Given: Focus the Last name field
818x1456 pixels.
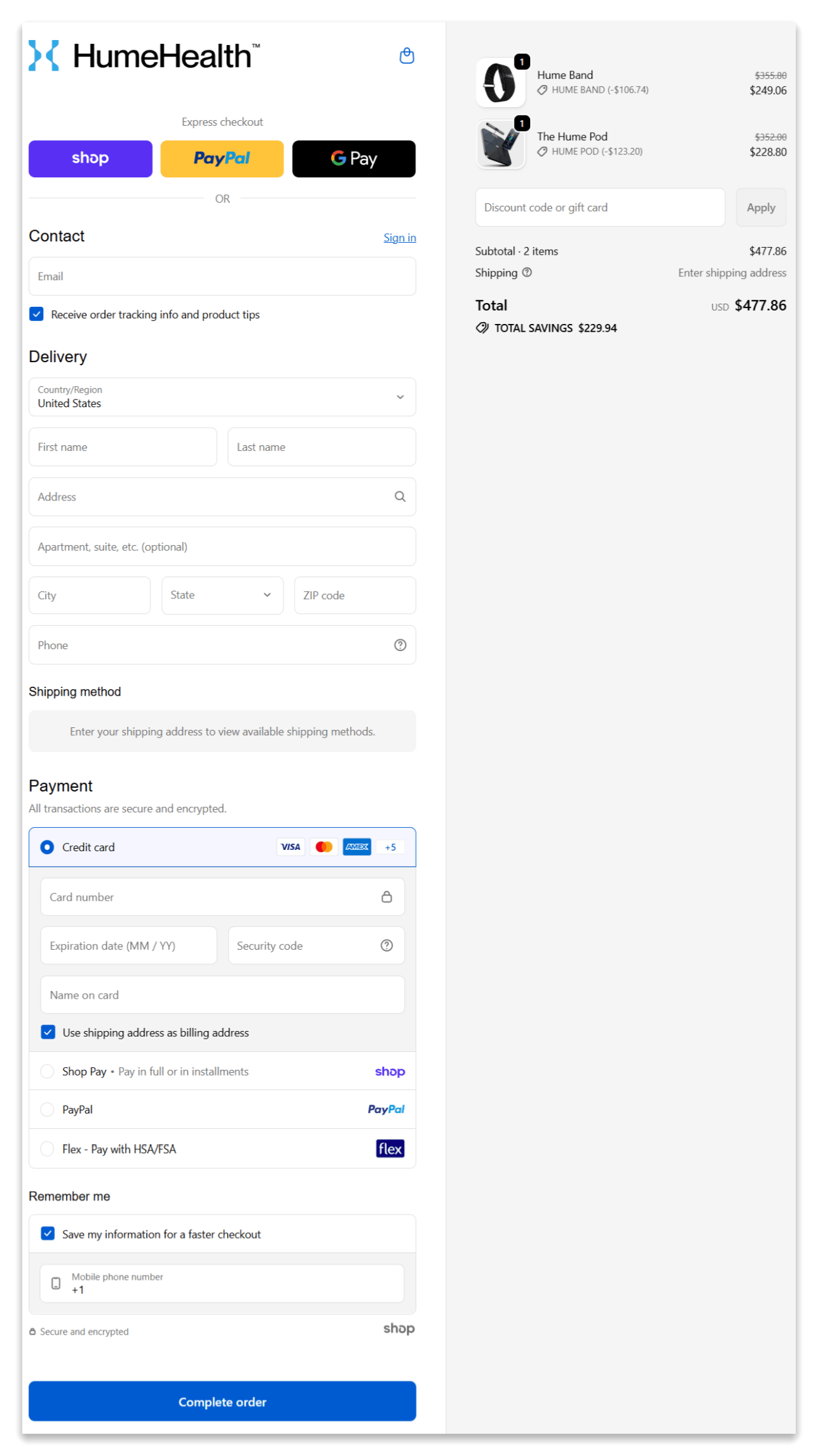Looking at the screenshot, I should pos(322,447).
